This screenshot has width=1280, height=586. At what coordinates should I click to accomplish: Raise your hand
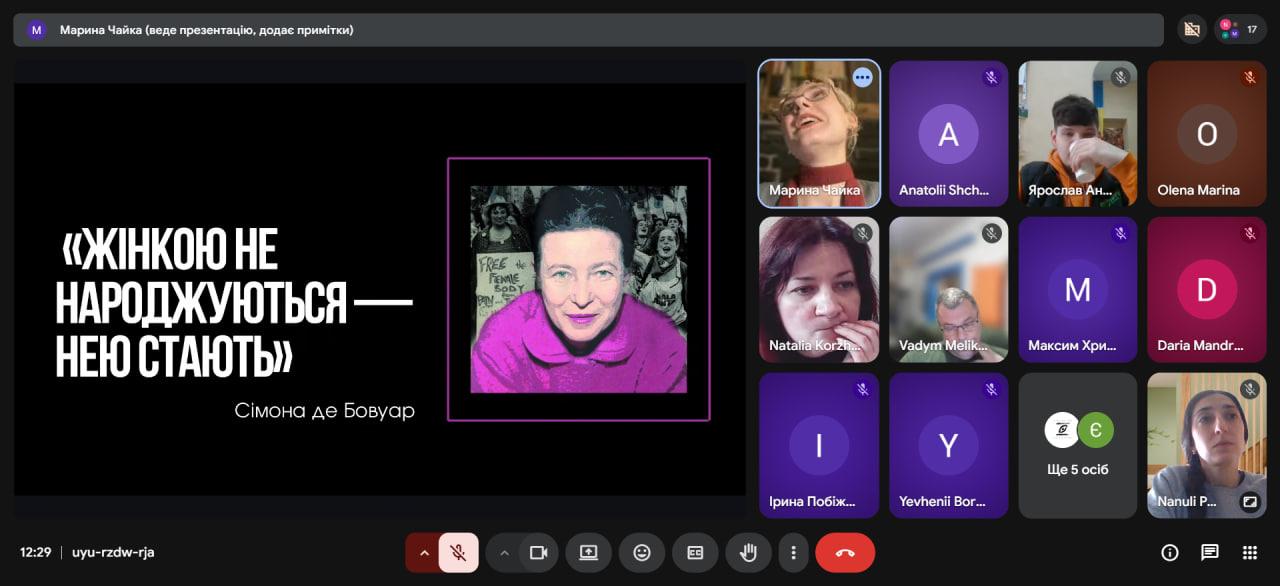pyautogui.click(x=747, y=553)
